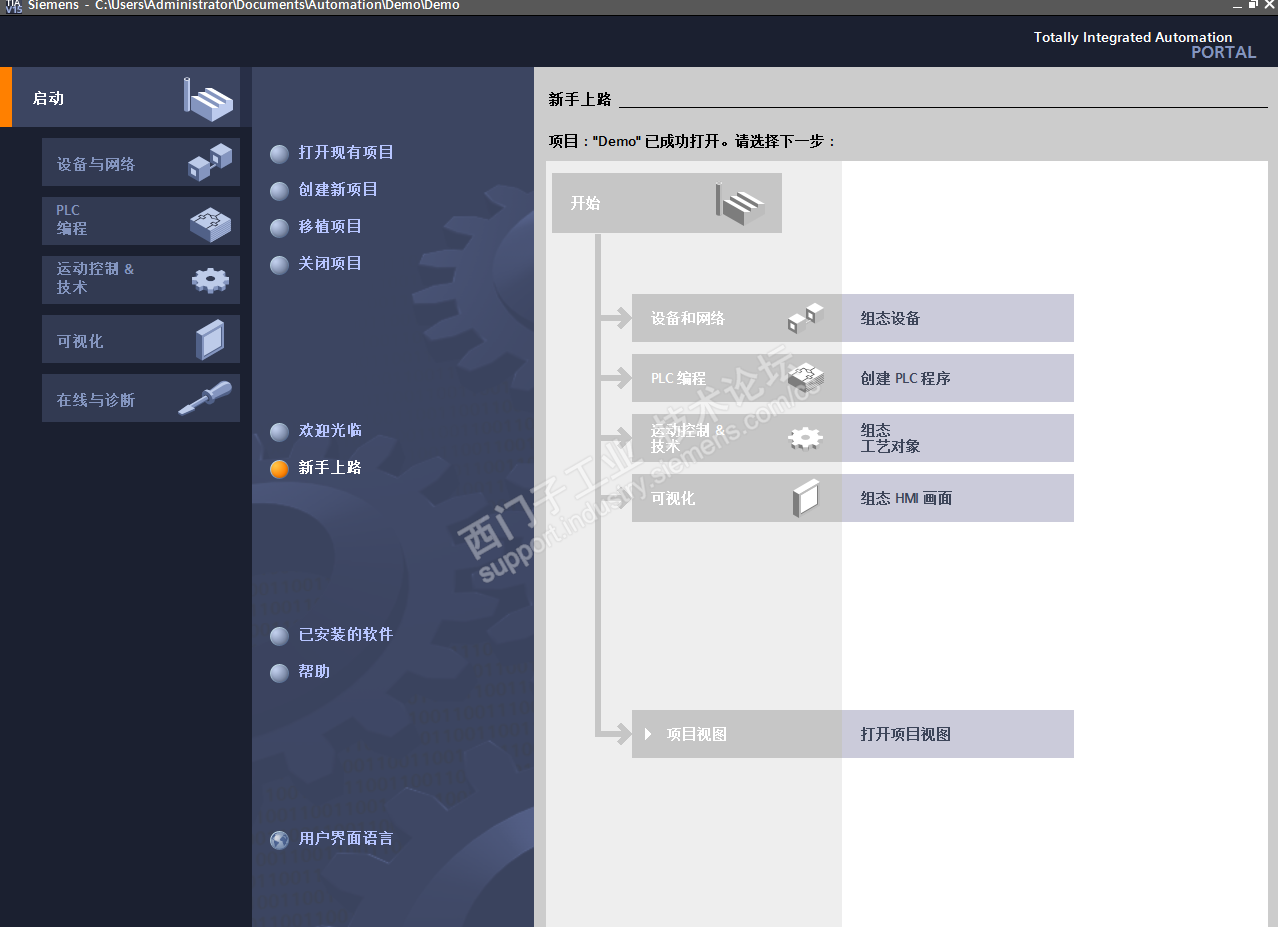Click the 已安装的软件 text link
This screenshot has height=927, width=1278.
(346, 634)
